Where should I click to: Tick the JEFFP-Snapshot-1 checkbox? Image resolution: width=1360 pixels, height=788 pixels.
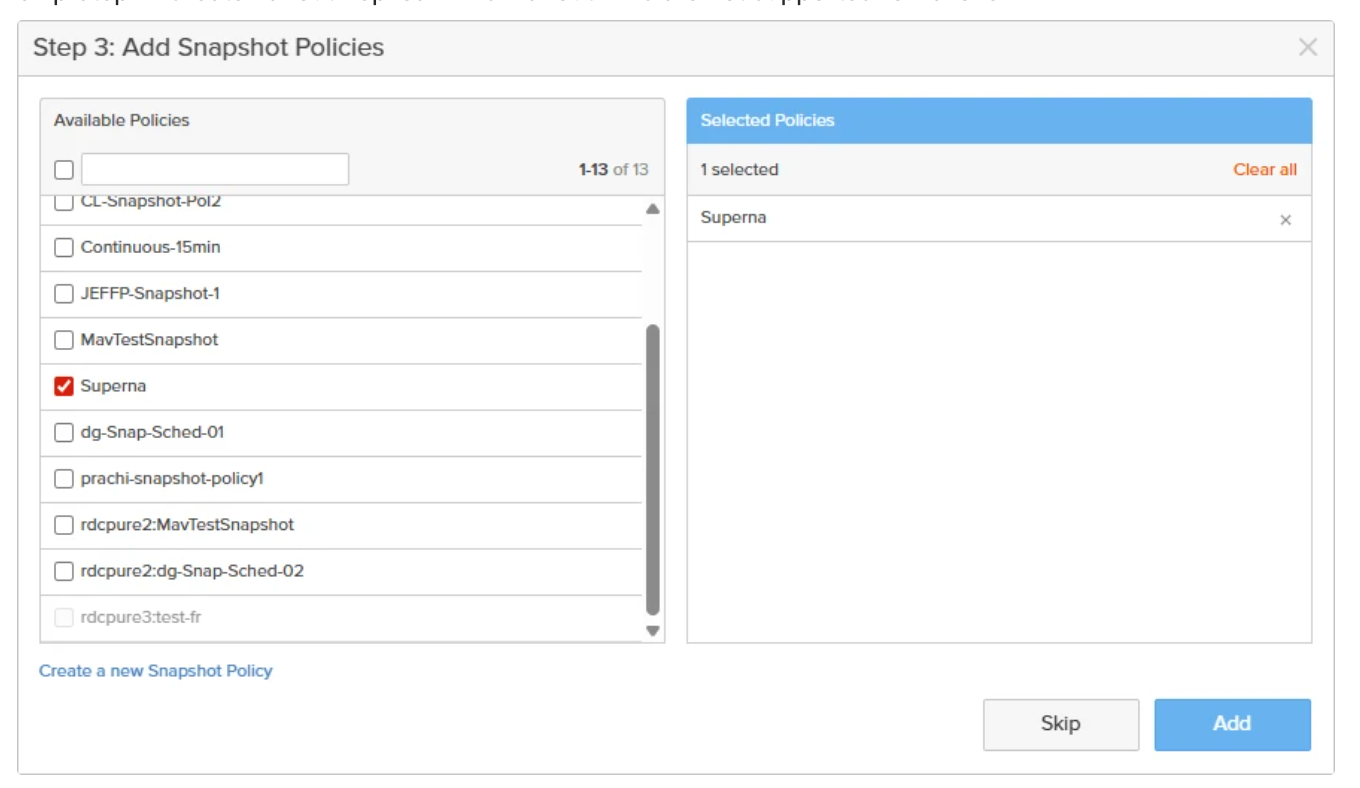pos(64,294)
